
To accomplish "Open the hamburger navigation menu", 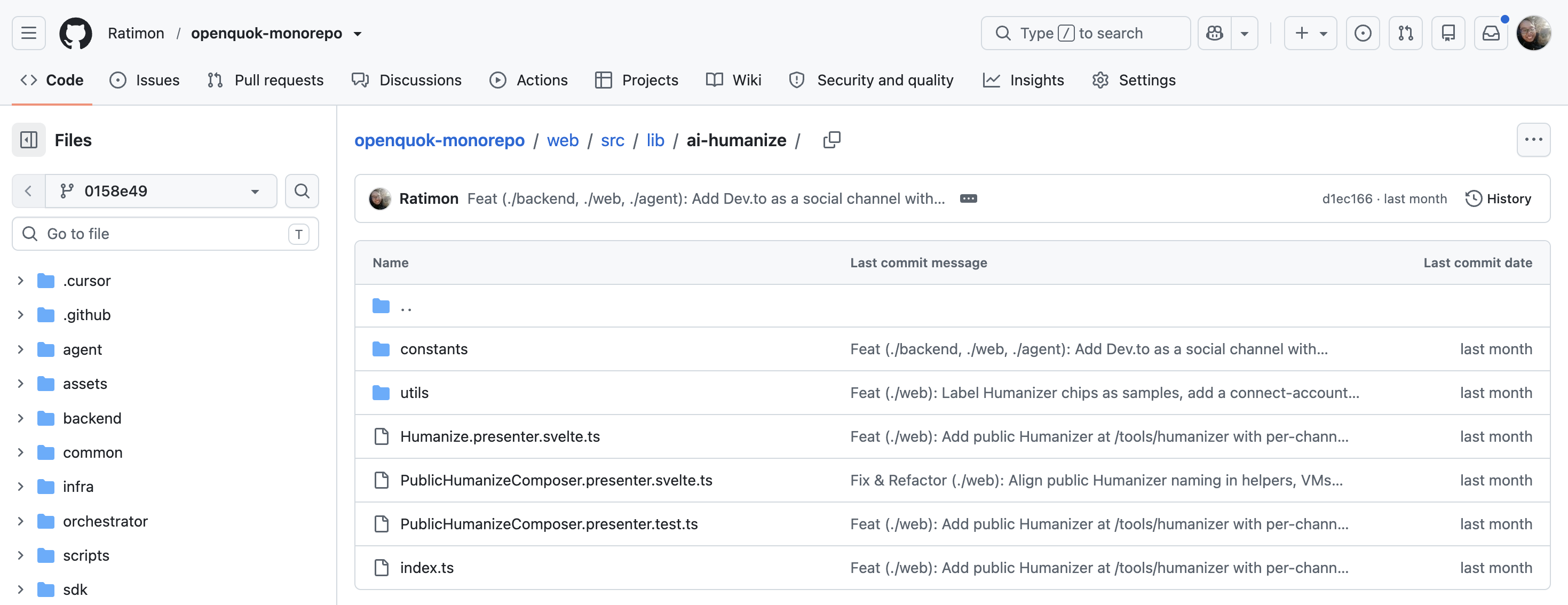I will tap(29, 33).
